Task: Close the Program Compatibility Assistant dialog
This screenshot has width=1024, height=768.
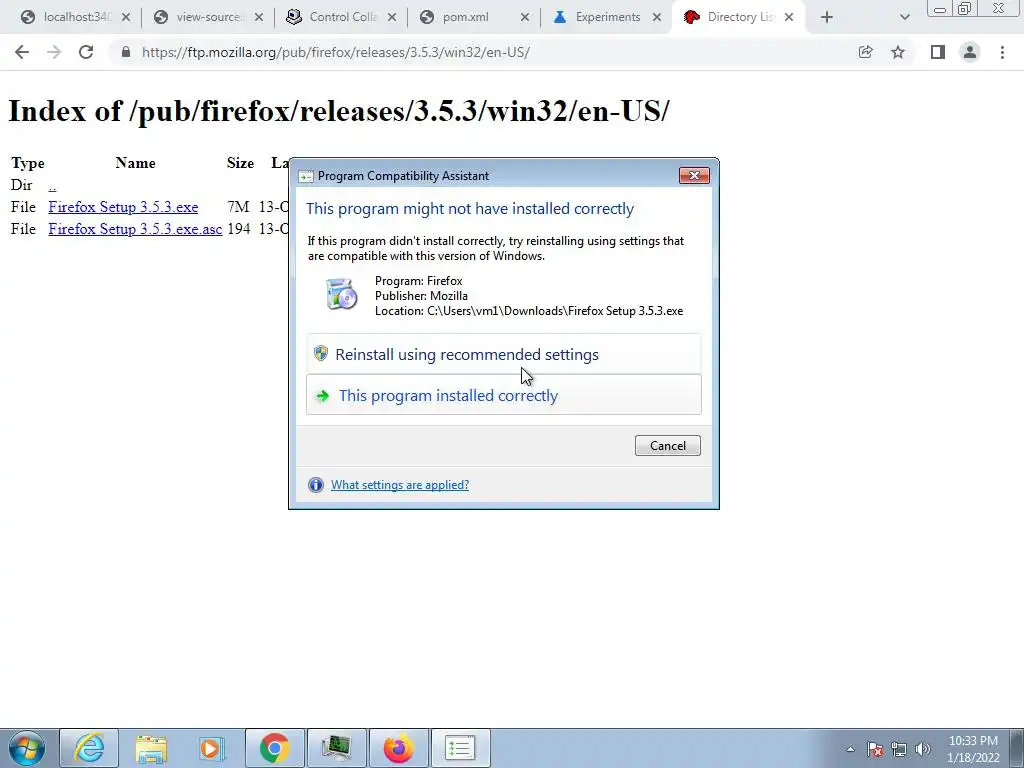Action: 694,175
